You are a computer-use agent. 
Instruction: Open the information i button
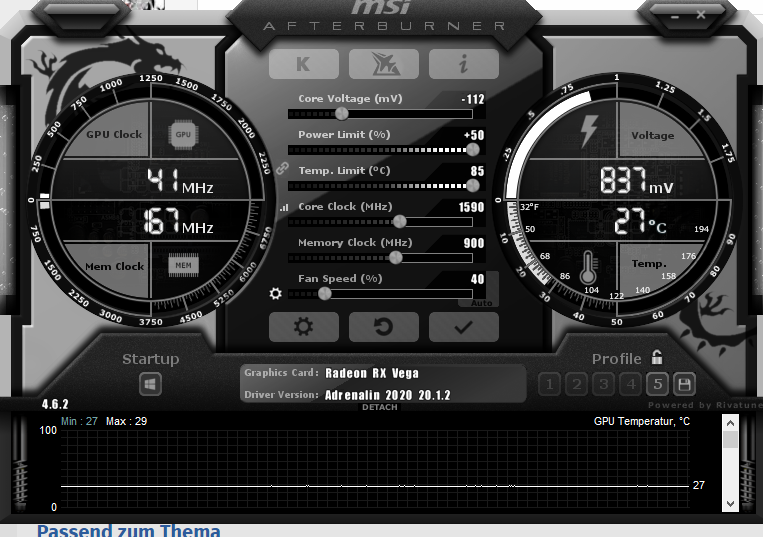click(x=464, y=64)
